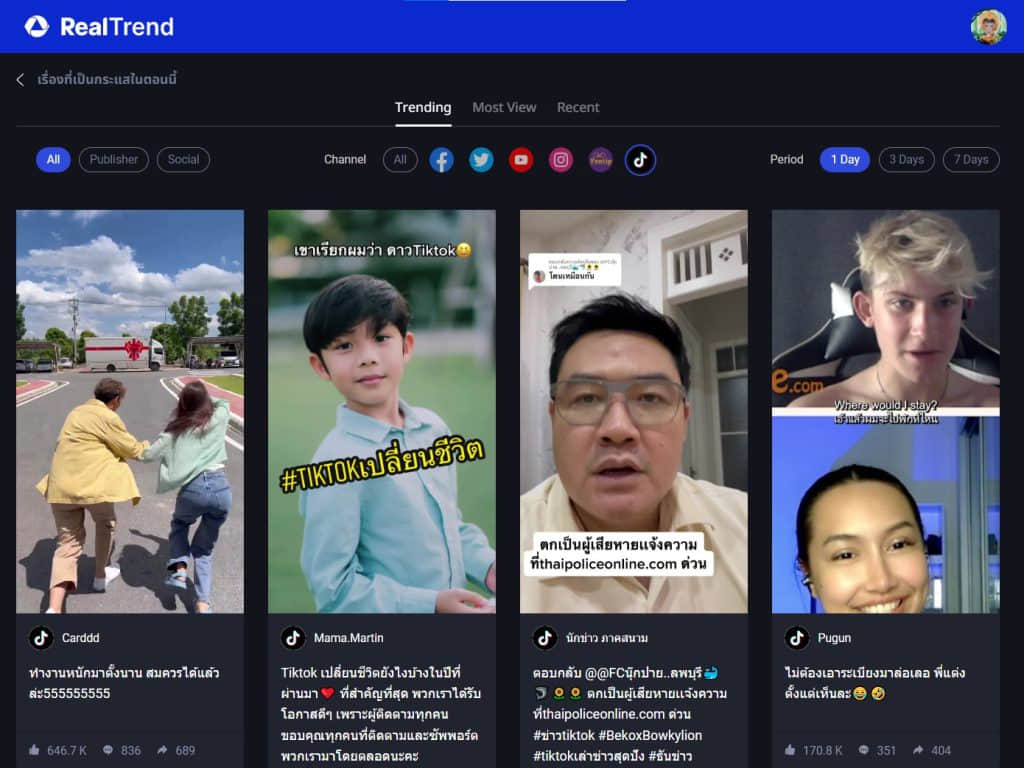Select the Twitter channel icon
Screen dimensions: 1024x768
[481, 160]
